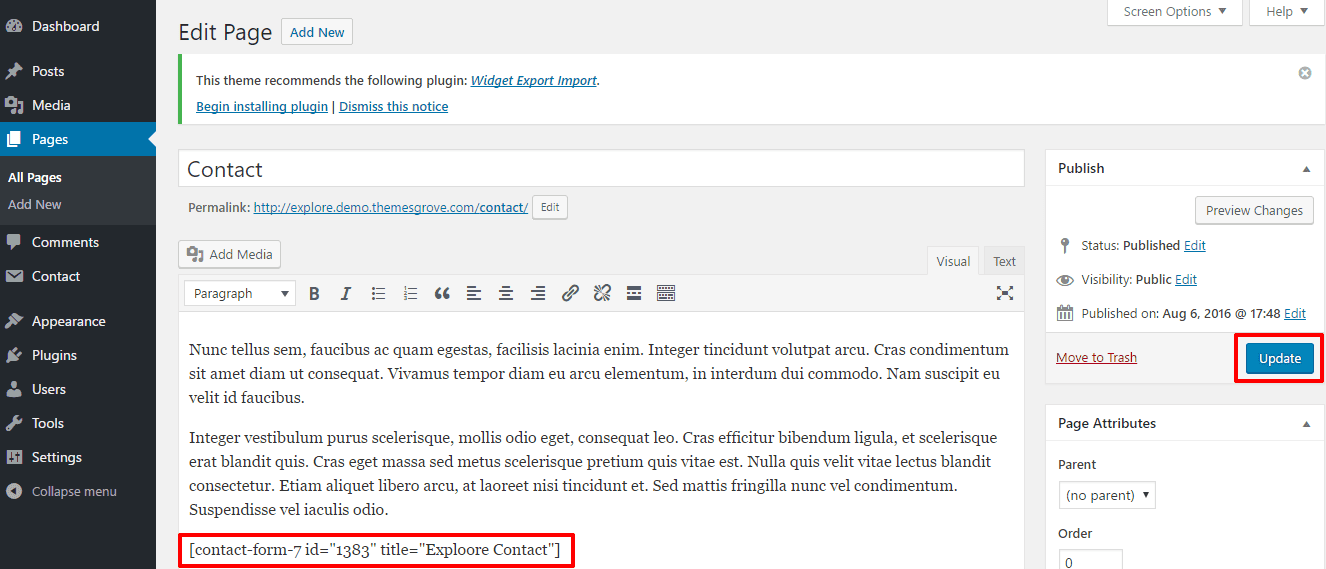This screenshot has height=569, width=1326.
Task: Add a blockquote to the content
Action: coord(442,293)
